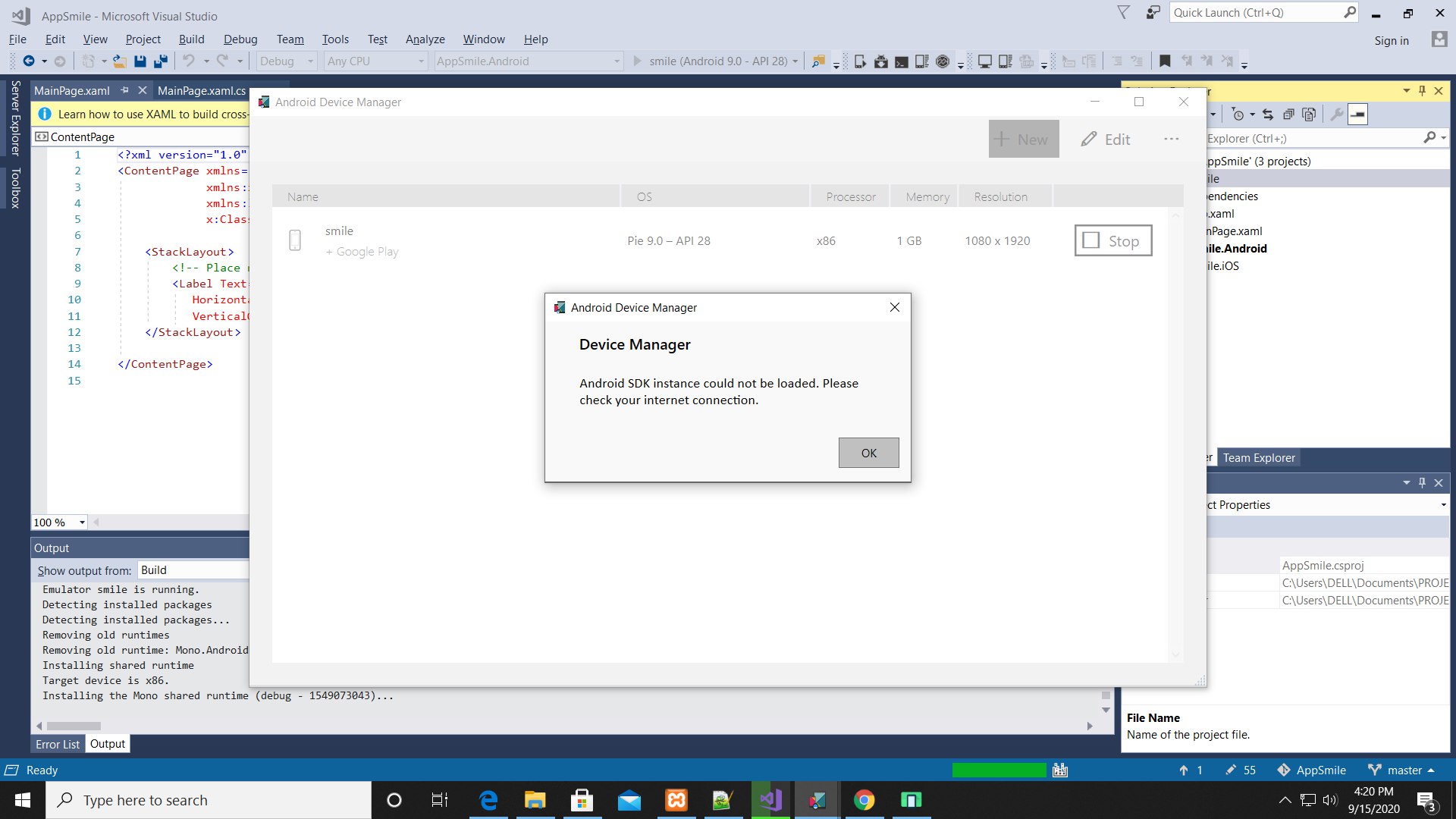Toggle auto-hide pin on Properties panel
Viewport: 1456px width, 819px height.
(x=1422, y=482)
